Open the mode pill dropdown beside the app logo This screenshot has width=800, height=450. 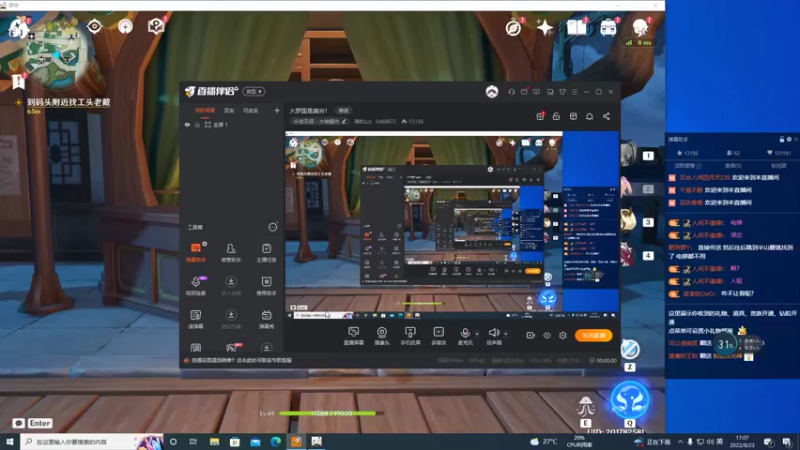click(254, 91)
